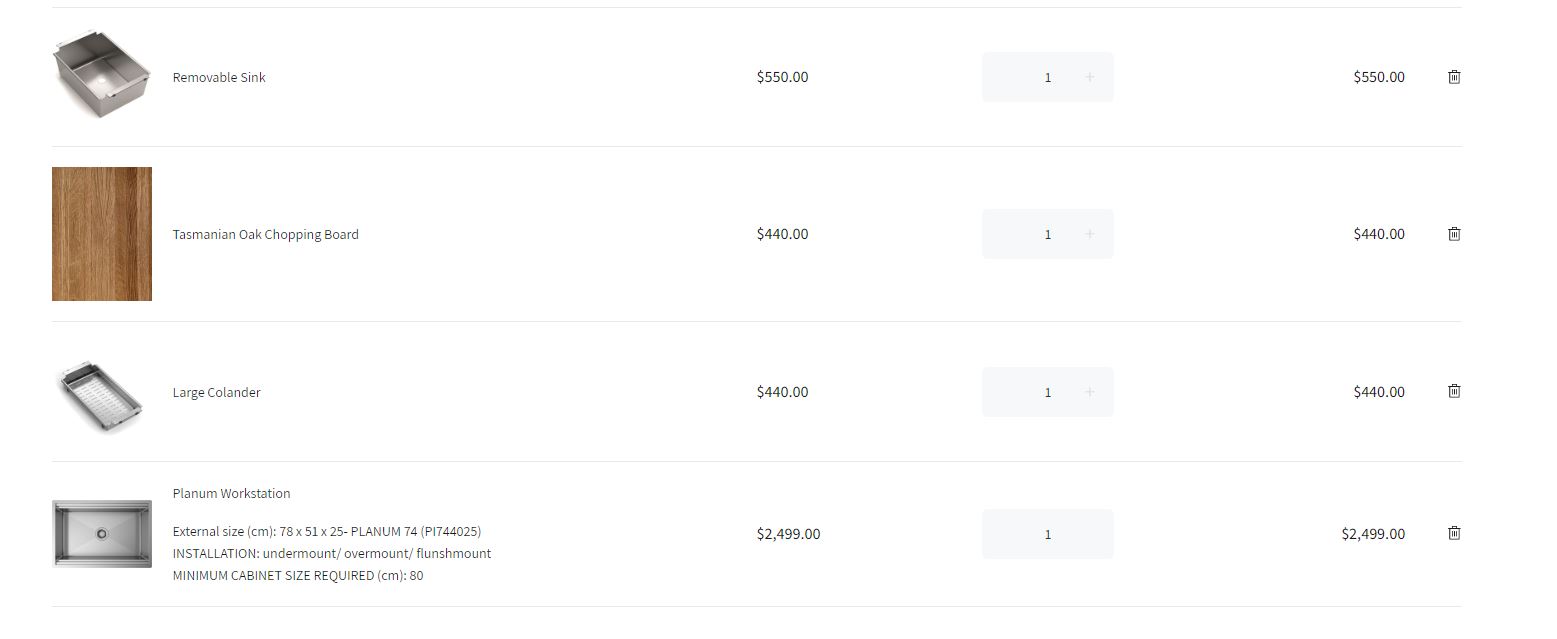The height and width of the screenshot is (639, 1557).
Task: Click trash icon for Large Colander
Action: (x=1454, y=391)
